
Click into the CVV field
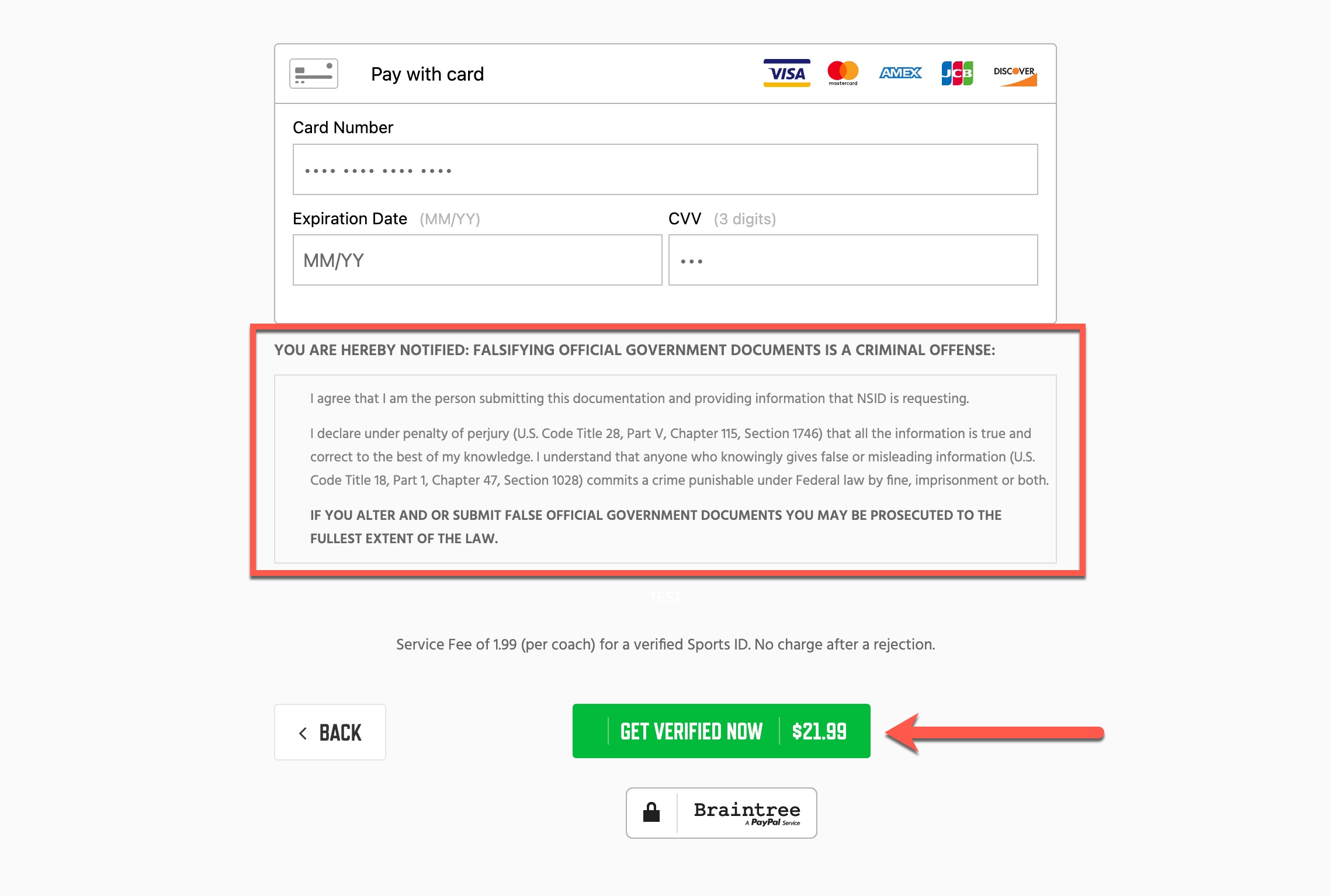852,260
